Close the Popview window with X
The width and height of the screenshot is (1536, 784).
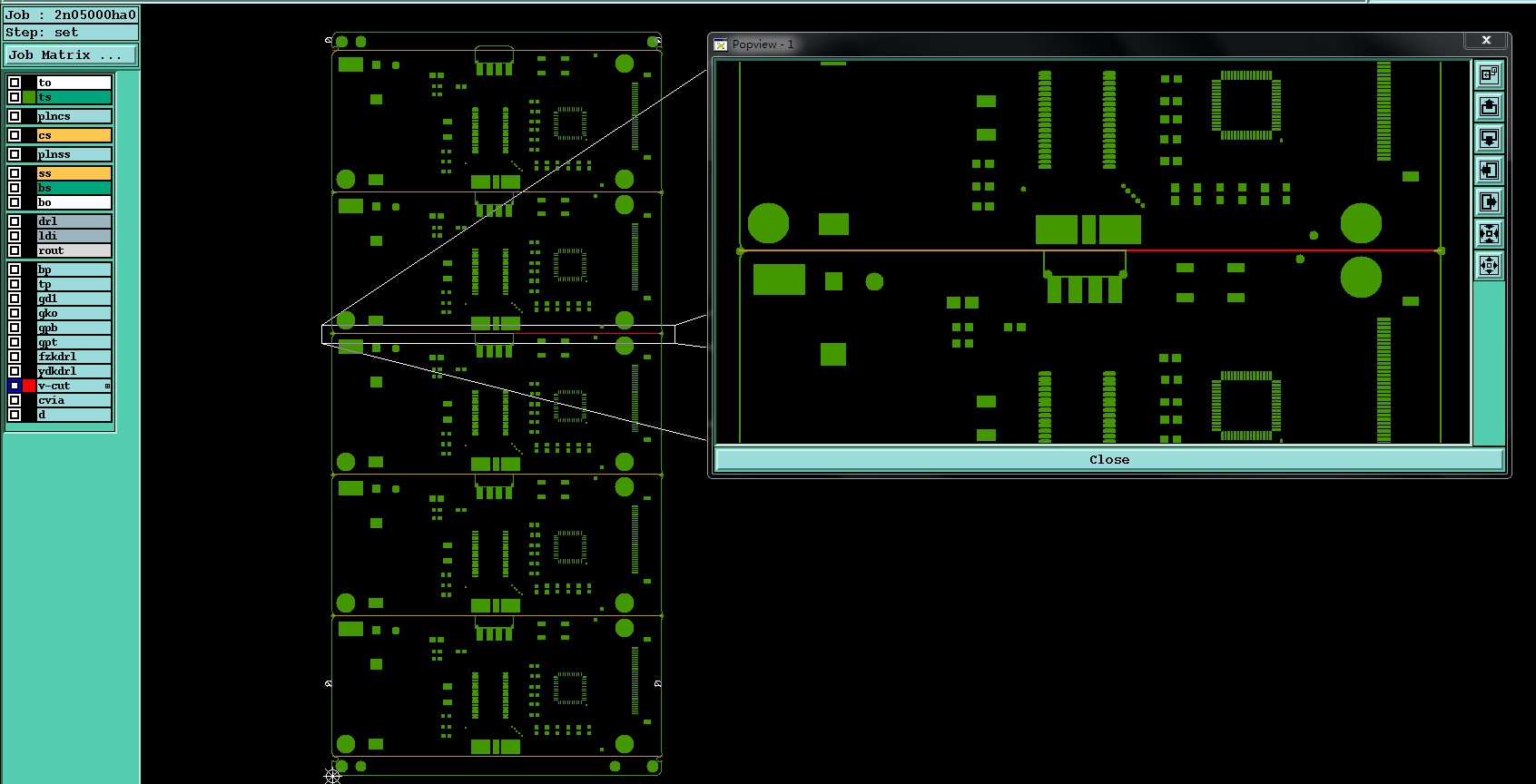point(1486,40)
